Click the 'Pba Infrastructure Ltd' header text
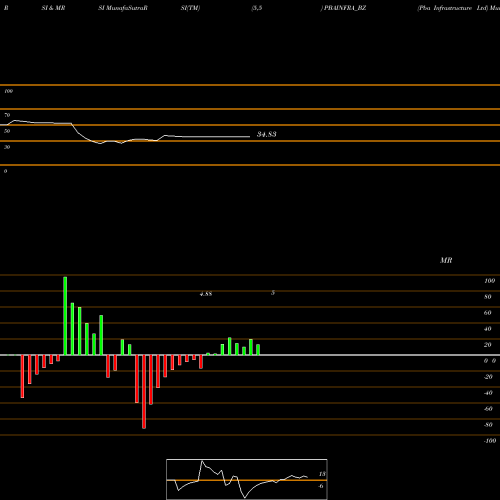The height and width of the screenshot is (500, 500). tap(453, 8)
